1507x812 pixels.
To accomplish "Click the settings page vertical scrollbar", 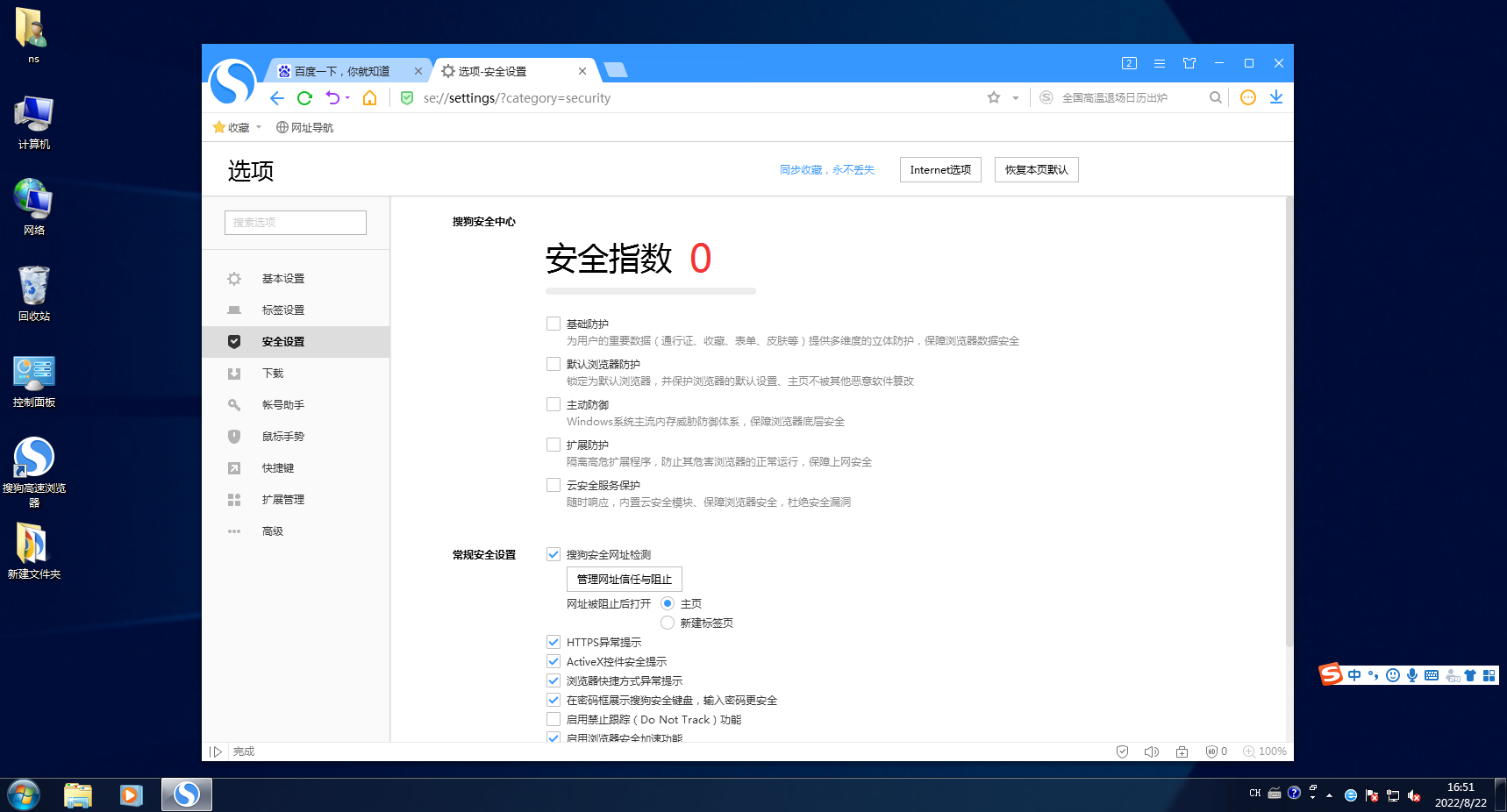I will point(1289,421).
